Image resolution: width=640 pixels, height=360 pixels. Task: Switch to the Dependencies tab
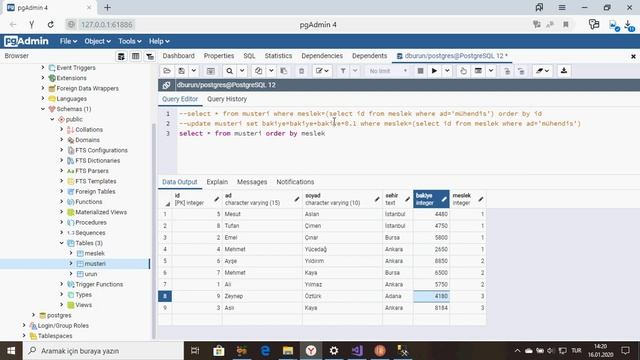point(322,56)
